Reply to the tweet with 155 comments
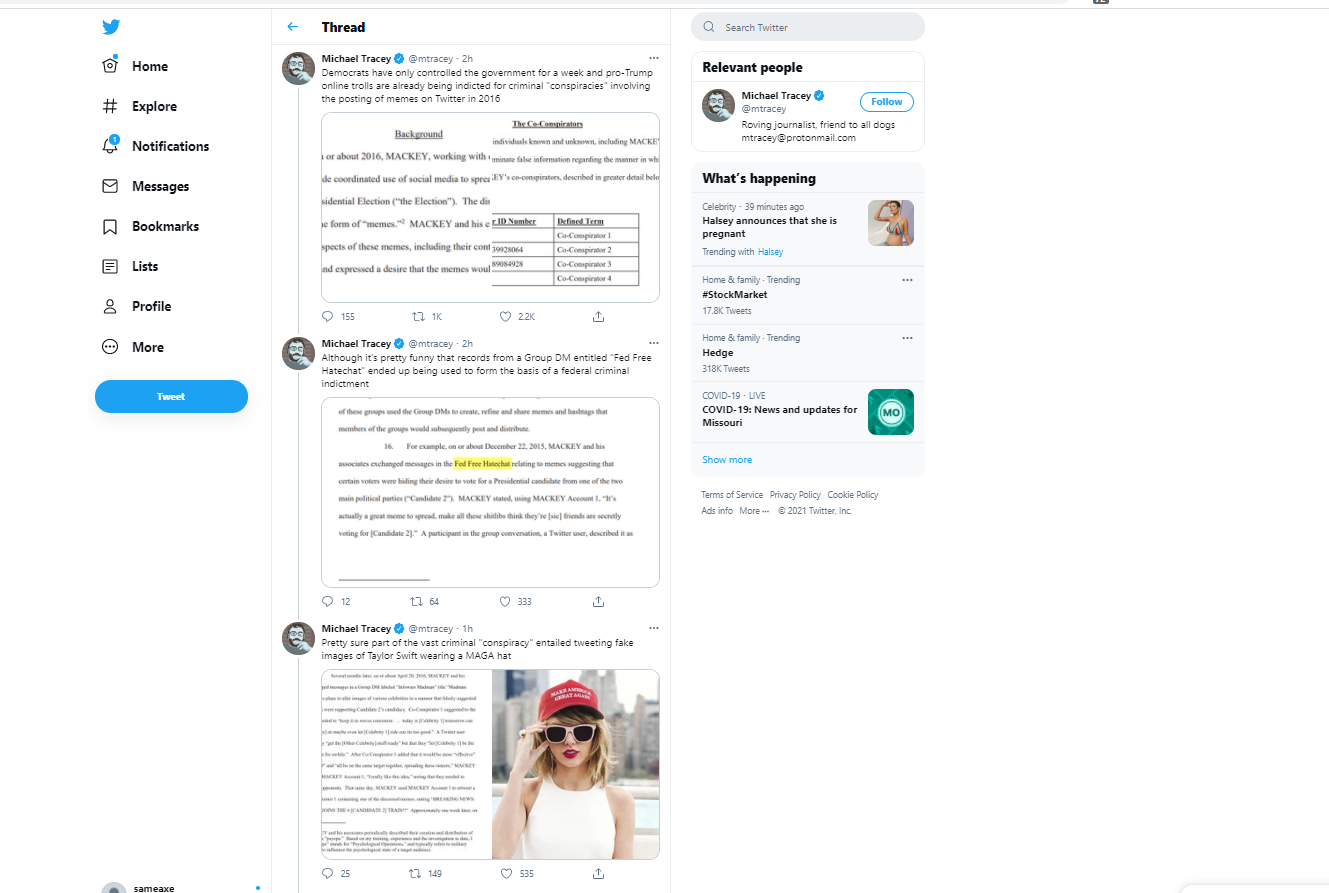The image size is (1329, 893). pyautogui.click(x=328, y=316)
